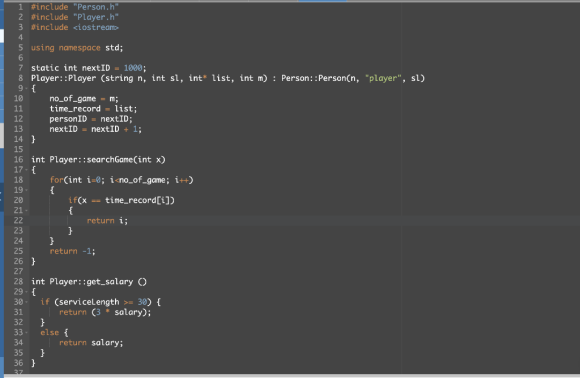580x378 pixels.
Task: Click the 1000 numeric literal
Action: (x=133, y=68)
